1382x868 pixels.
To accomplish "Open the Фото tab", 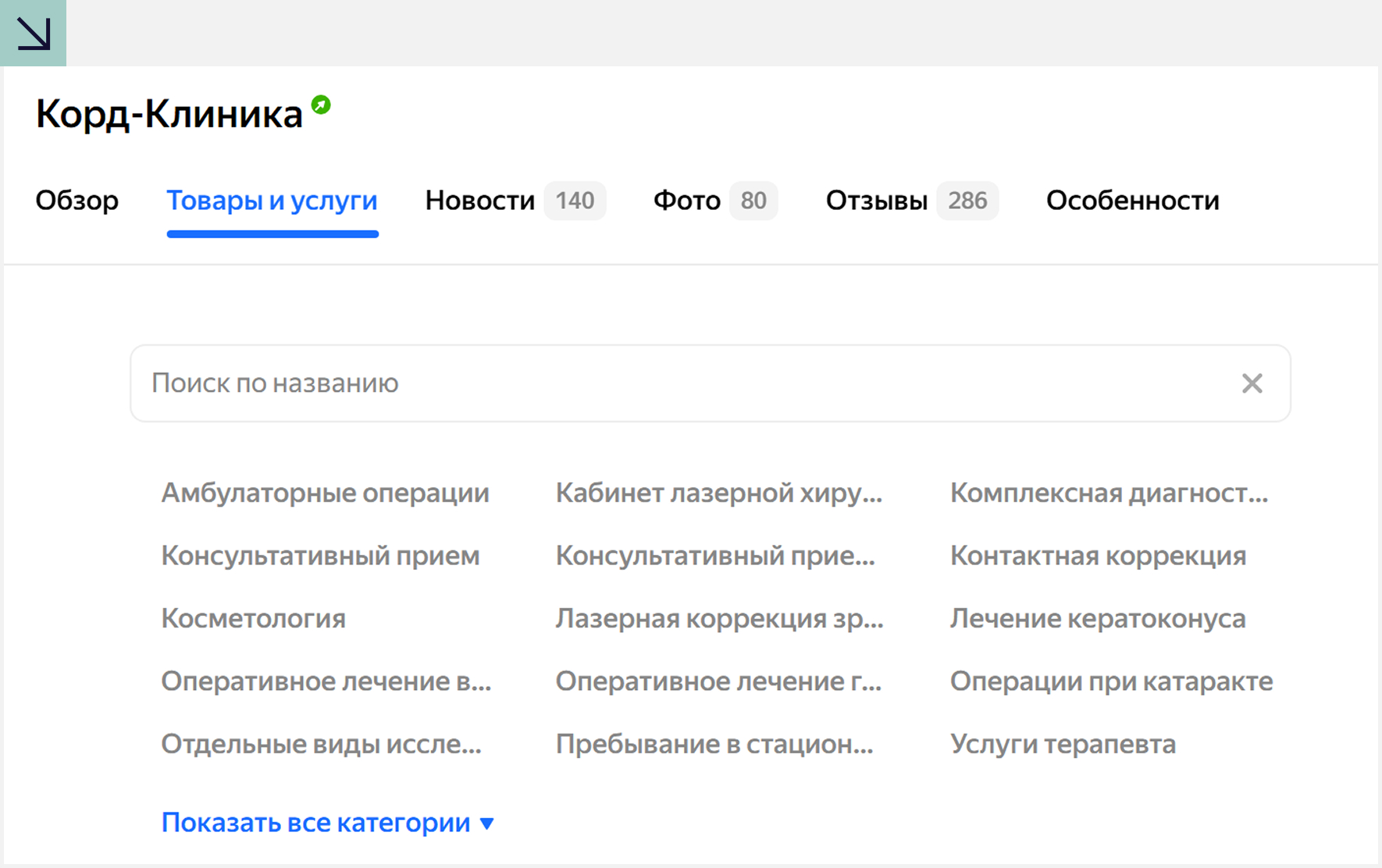I will coord(686,201).
